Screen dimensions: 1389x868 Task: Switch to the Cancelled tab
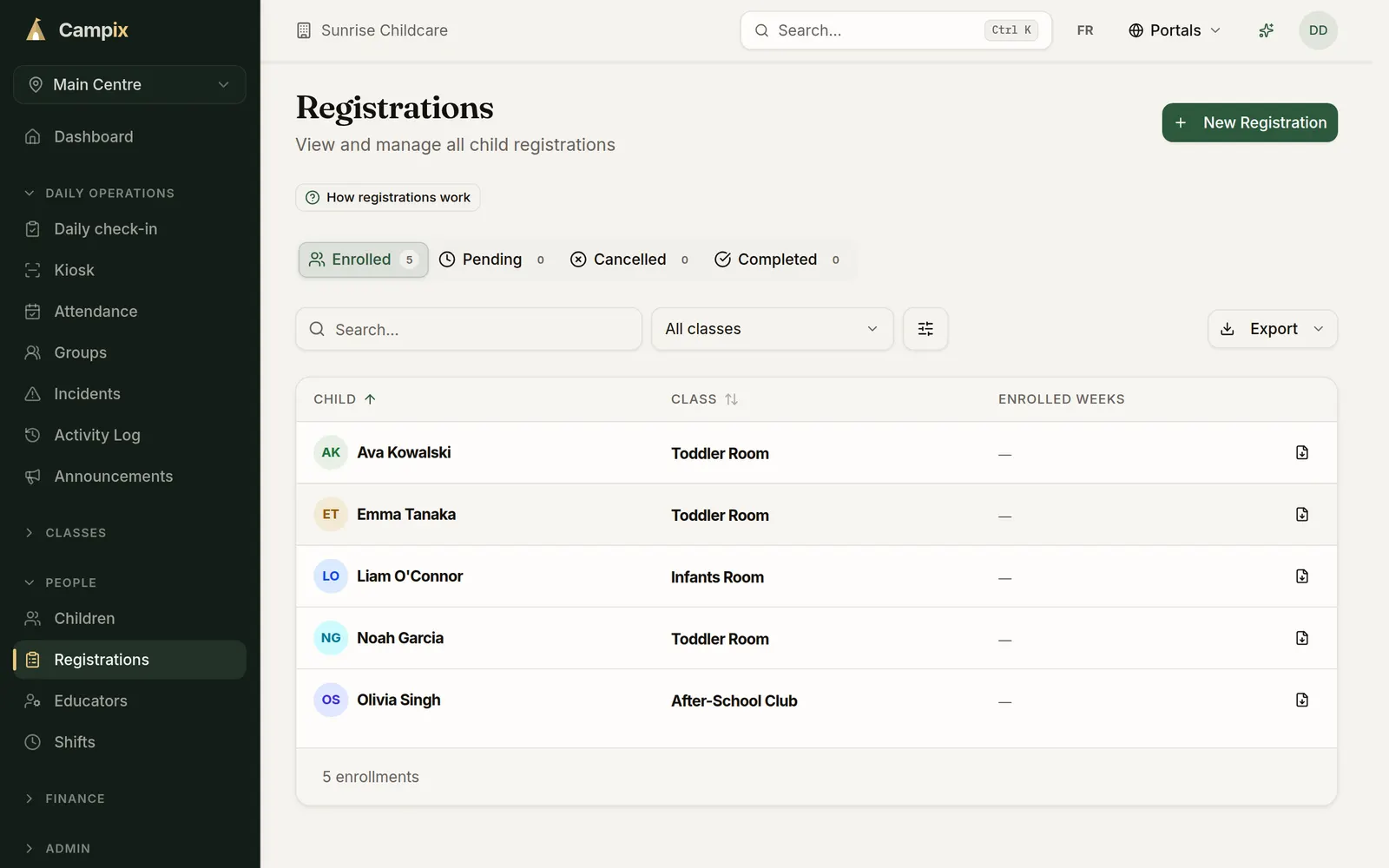pos(629,260)
